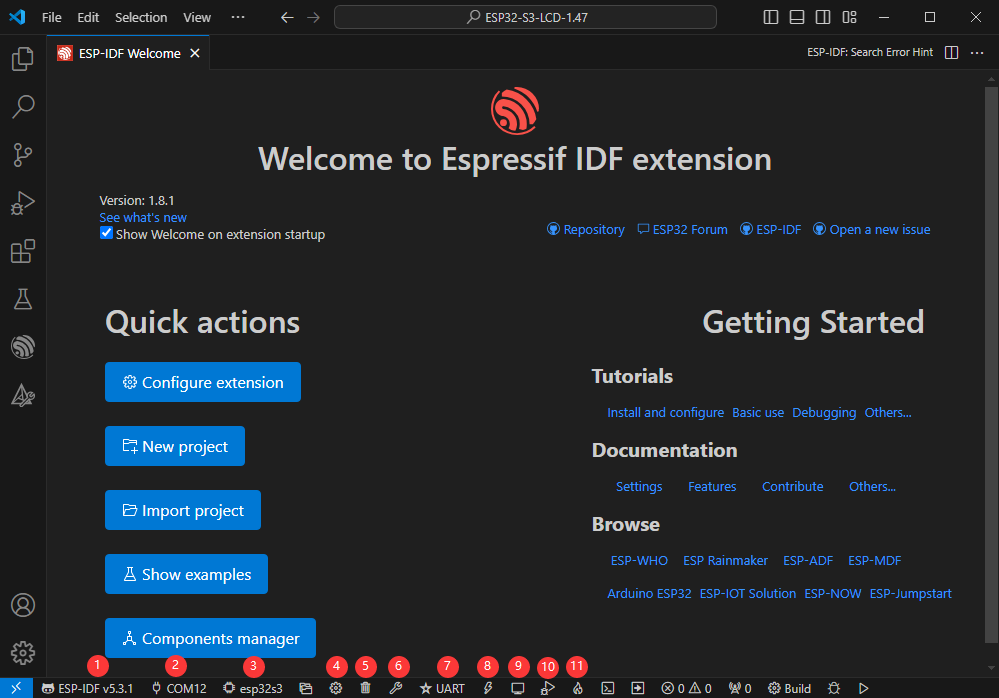Image resolution: width=999 pixels, height=698 pixels.
Task: Select the COM12 serial port selector
Action: (179, 688)
